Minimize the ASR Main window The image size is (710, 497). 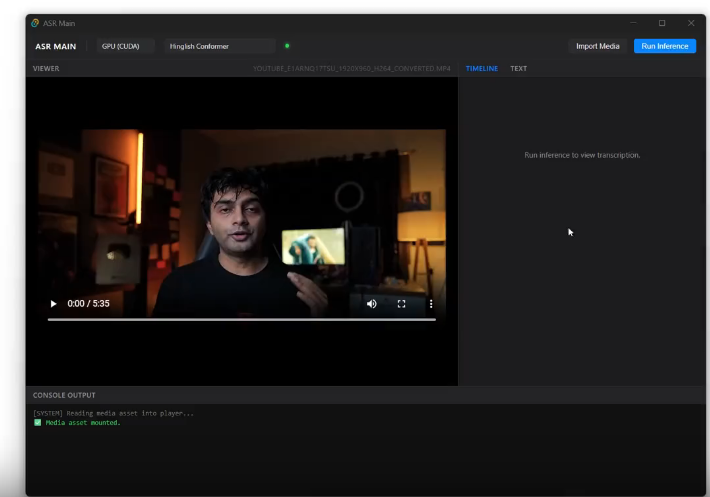(x=633, y=23)
